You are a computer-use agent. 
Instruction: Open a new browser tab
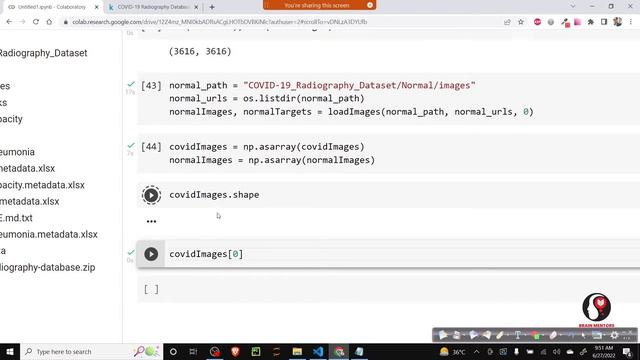pos(212,7)
